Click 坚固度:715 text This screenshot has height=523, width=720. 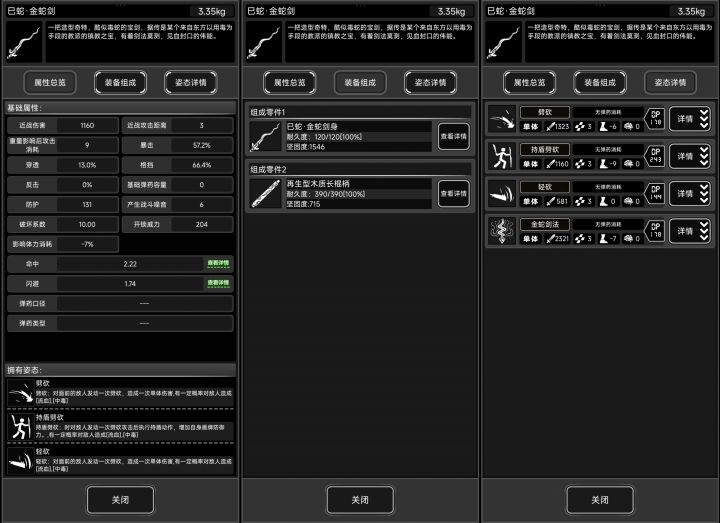[303, 204]
